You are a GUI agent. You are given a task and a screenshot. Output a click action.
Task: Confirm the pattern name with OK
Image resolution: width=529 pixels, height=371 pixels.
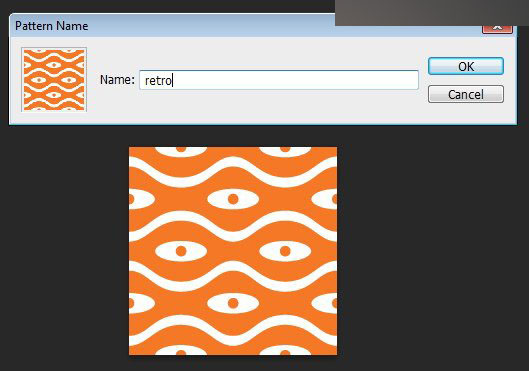tap(466, 66)
